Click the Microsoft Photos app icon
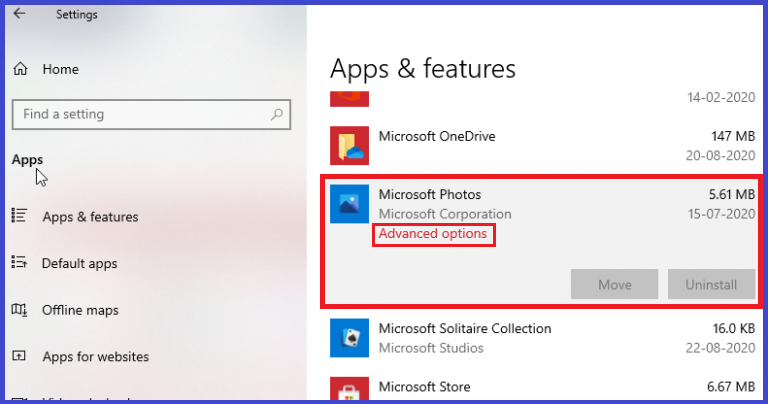This screenshot has height=404, width=768. click(349, 204)
